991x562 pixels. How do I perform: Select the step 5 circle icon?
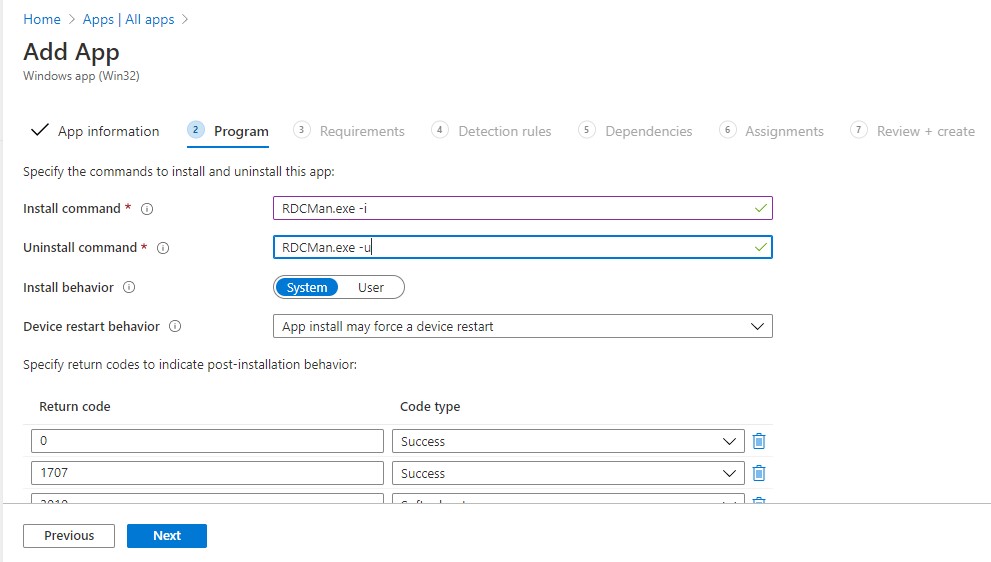coord(587,130)
